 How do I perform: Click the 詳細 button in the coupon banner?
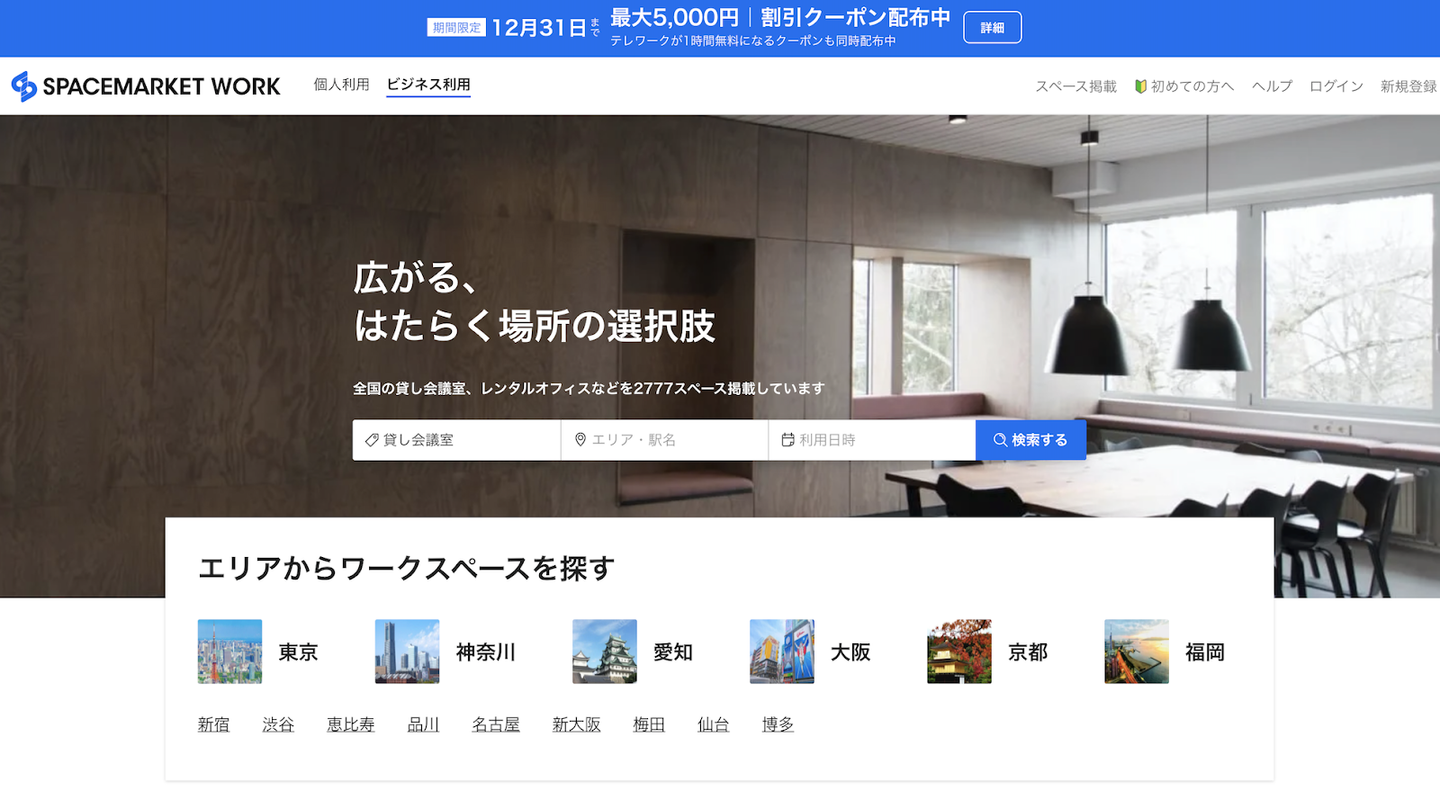(992, 28)
